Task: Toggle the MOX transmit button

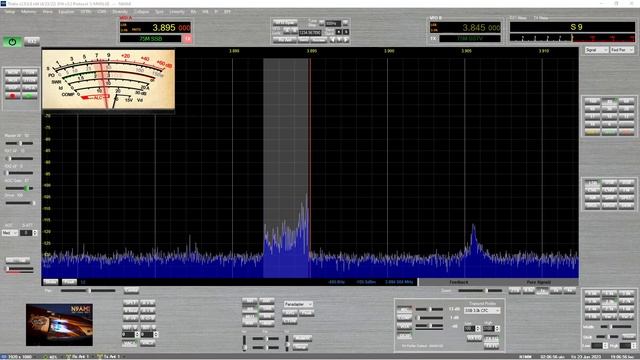Action: pyautogui.click(x=13, y=80)
